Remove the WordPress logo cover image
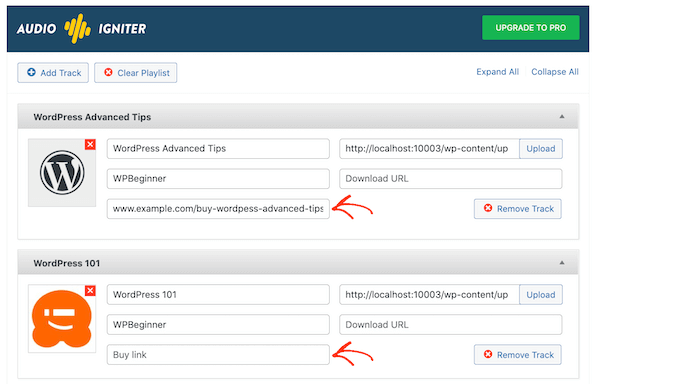 (x=90, y=144)
